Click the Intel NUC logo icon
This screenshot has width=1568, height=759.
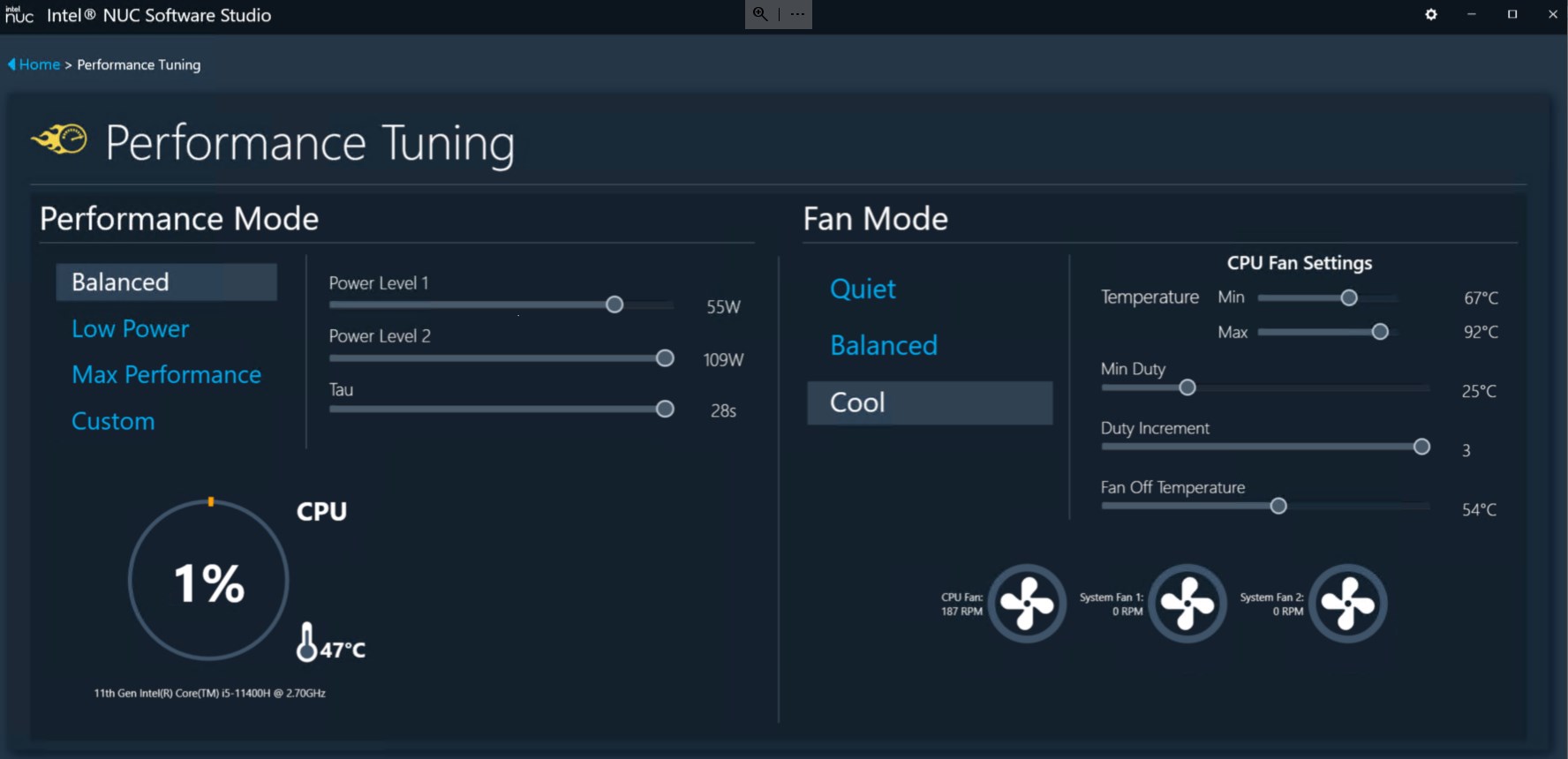click(x=19, y=14)
